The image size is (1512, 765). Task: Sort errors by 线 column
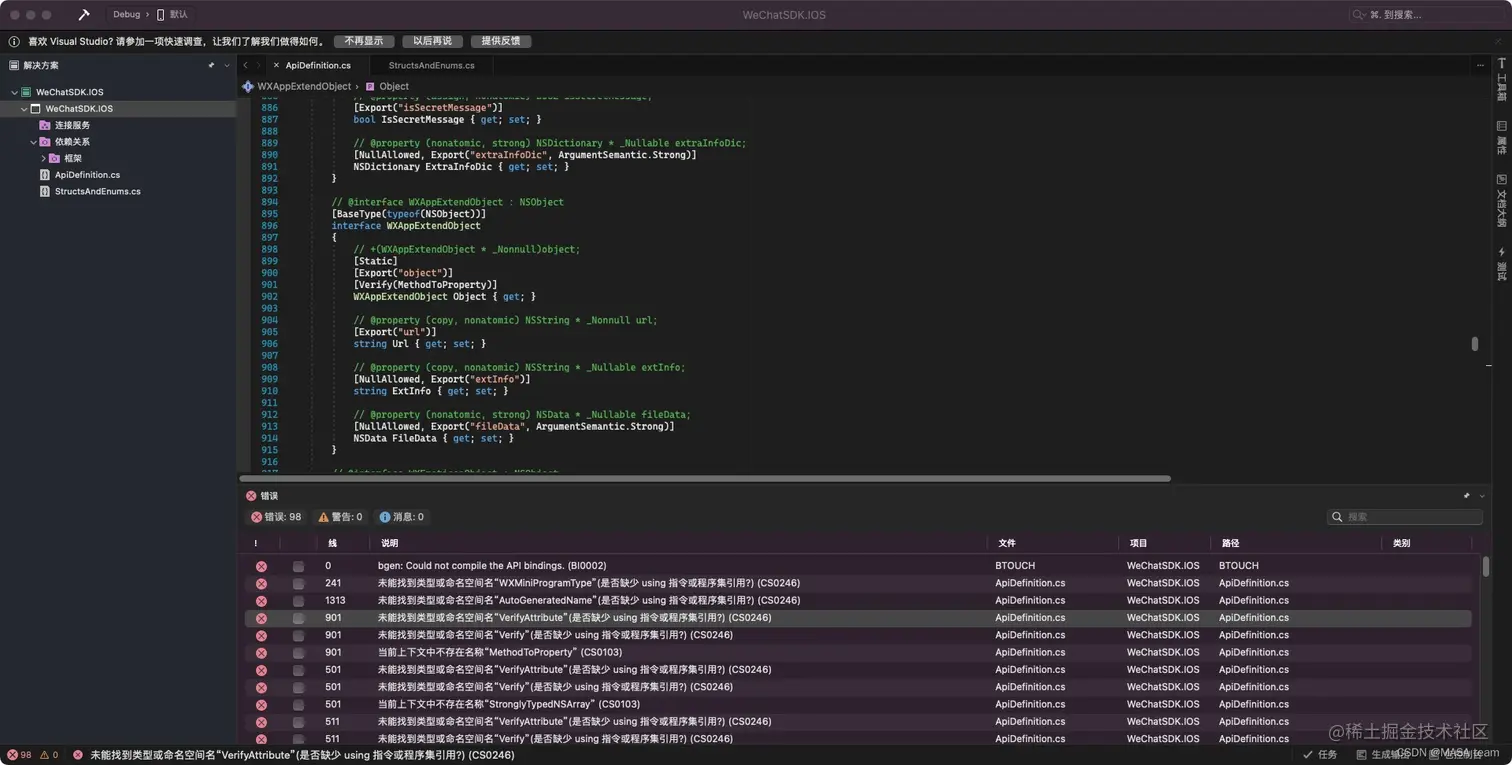[333, 543]
